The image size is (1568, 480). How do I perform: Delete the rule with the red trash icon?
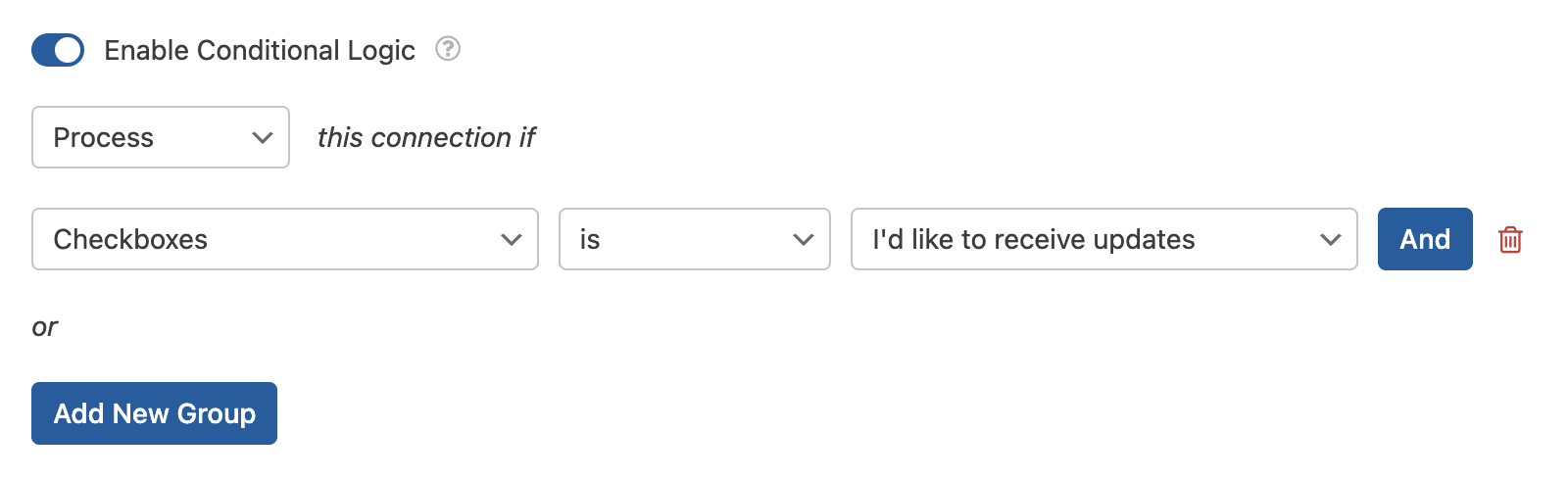coord(1510,239)
